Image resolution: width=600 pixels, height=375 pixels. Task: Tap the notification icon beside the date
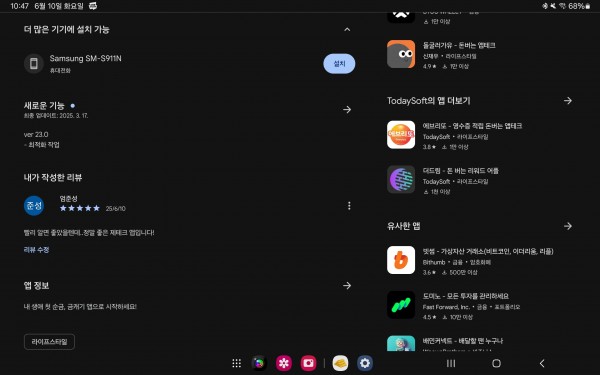[x=93, y=6]
